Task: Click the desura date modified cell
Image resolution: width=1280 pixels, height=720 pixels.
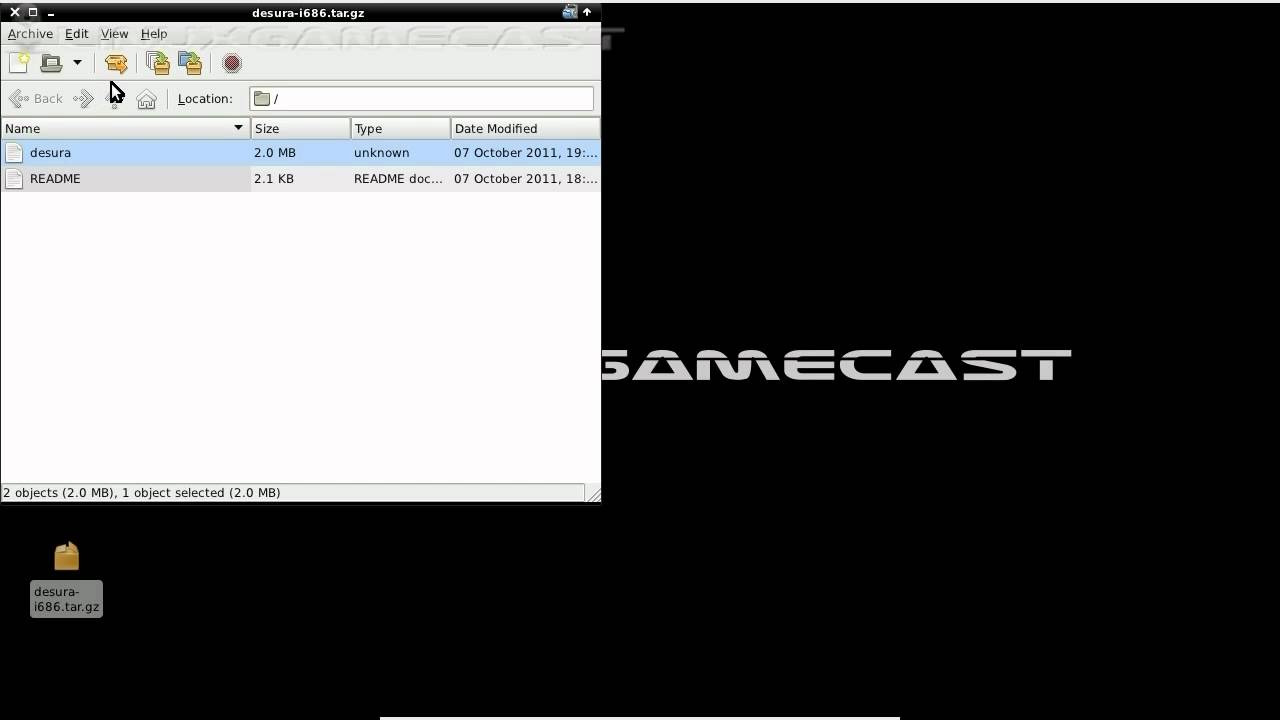Action: (x=525, y=152)
